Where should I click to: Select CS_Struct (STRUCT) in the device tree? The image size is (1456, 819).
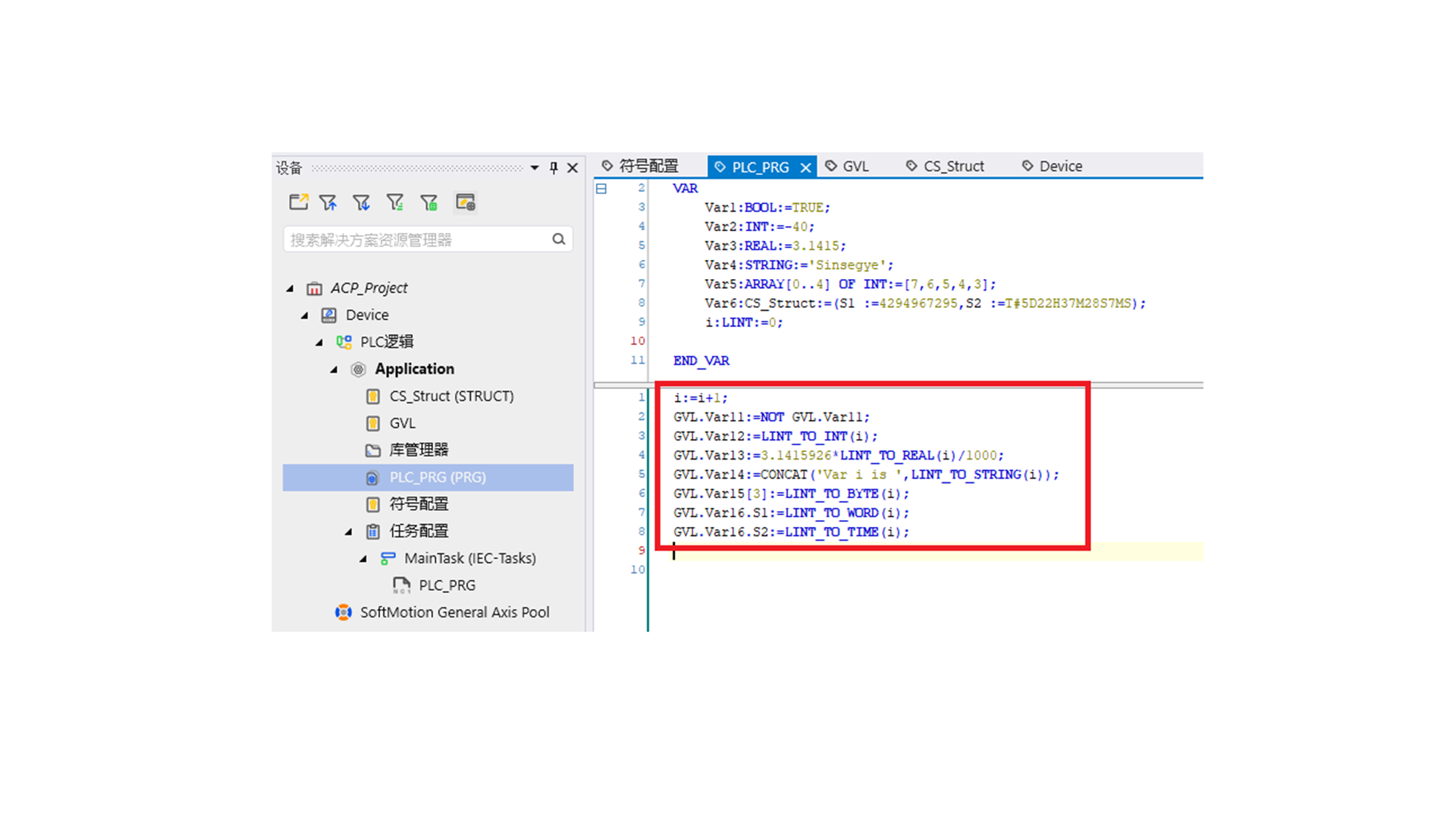point(451,396)
